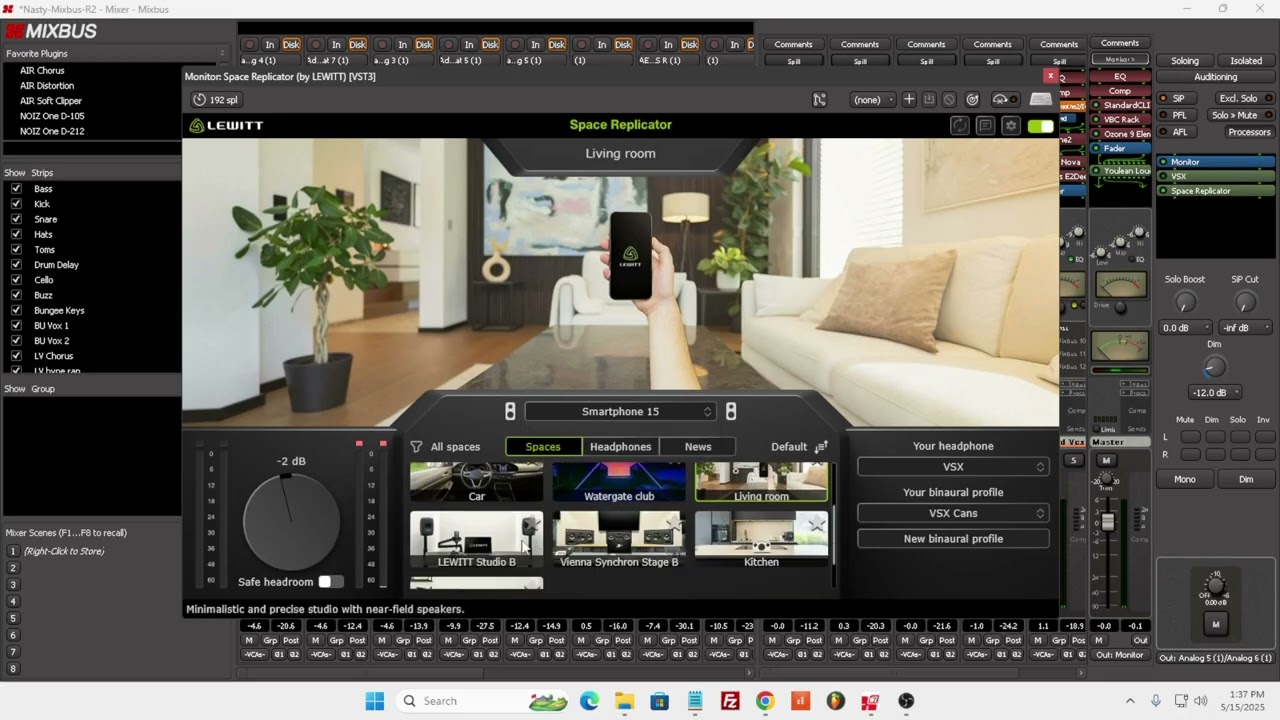Open the Your headphone VSX dropdown

coord(953,467)
